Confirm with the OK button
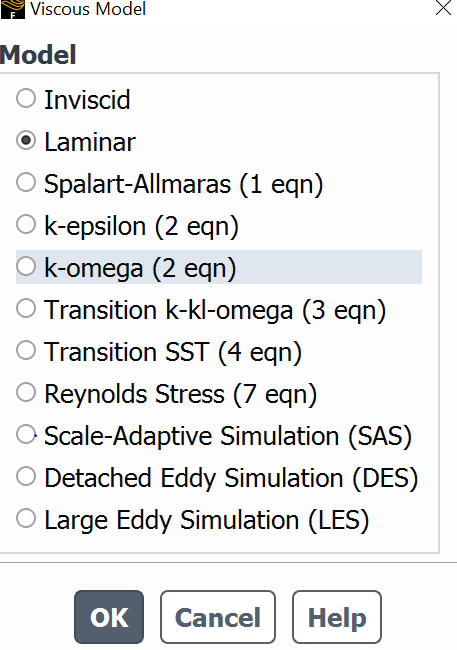The image size is (457, 650). [x=109, y=617]
